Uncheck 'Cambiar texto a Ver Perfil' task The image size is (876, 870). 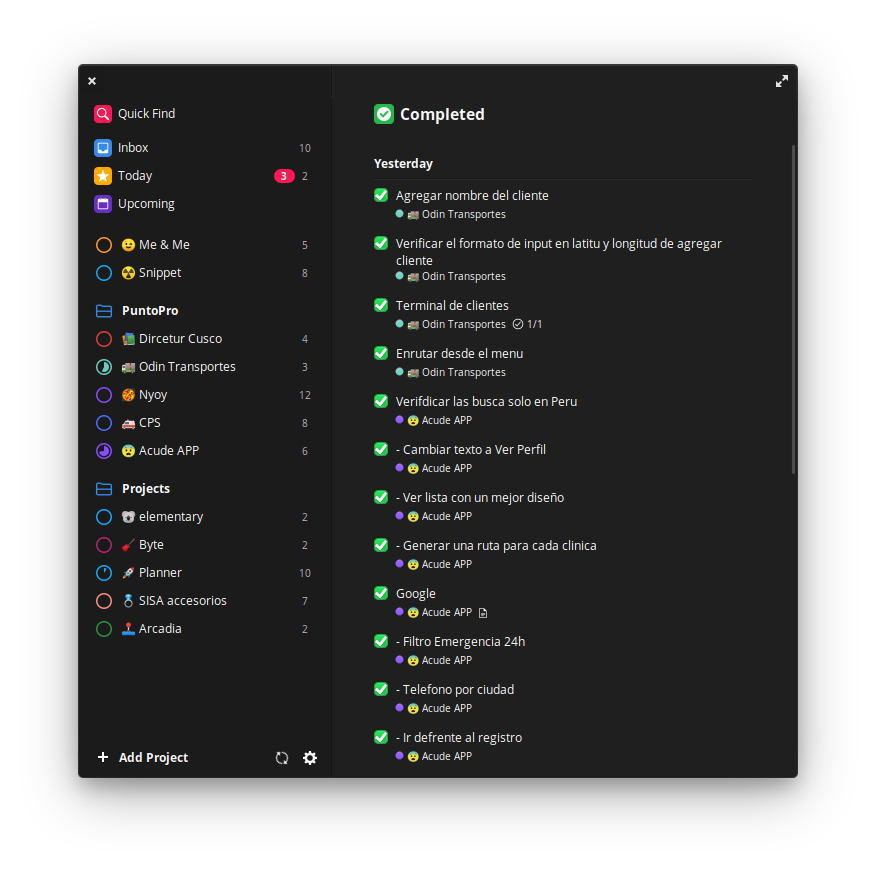381,449
